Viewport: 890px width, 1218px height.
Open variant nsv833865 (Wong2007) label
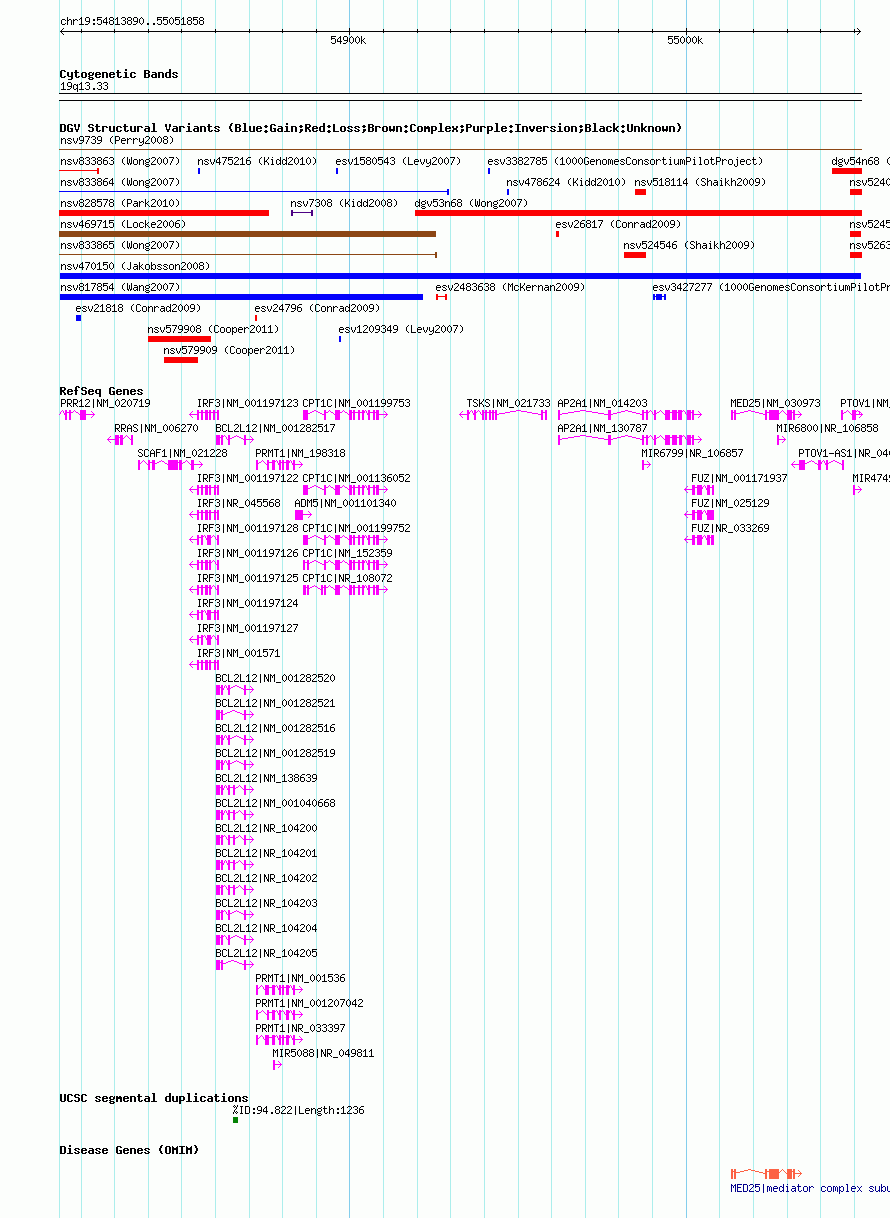120,245
